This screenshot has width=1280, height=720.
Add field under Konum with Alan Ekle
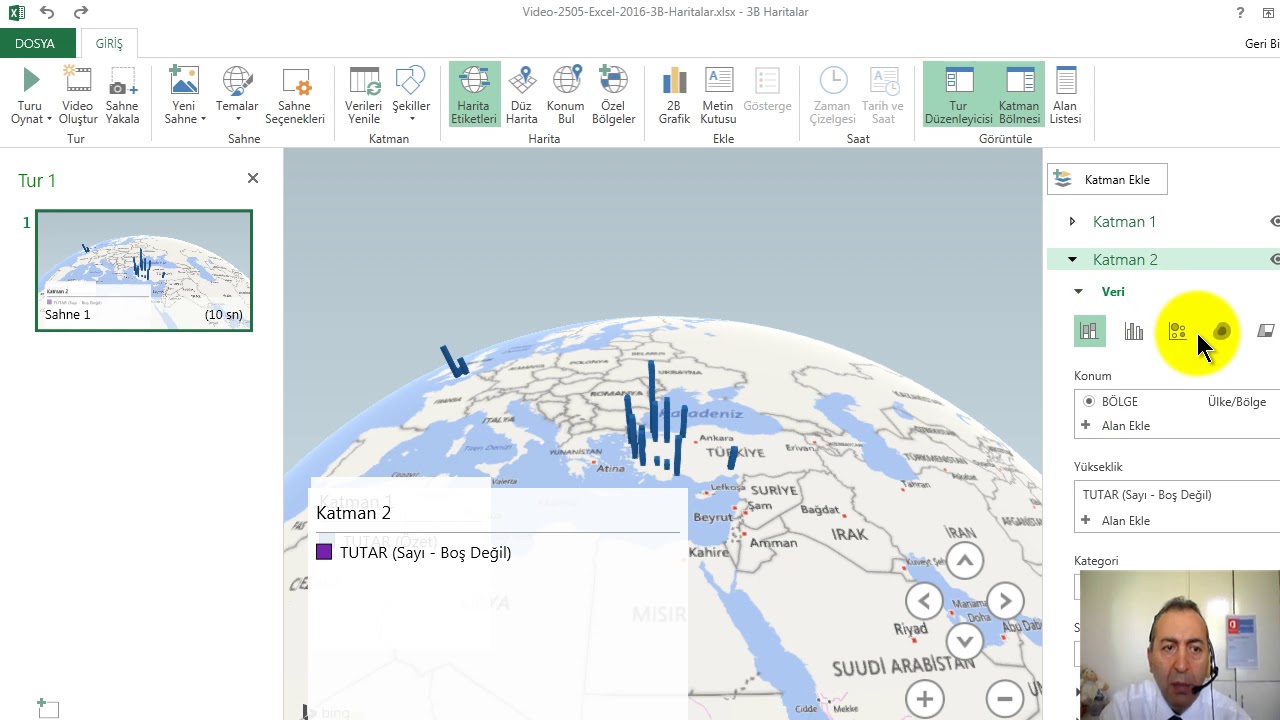1116,426
